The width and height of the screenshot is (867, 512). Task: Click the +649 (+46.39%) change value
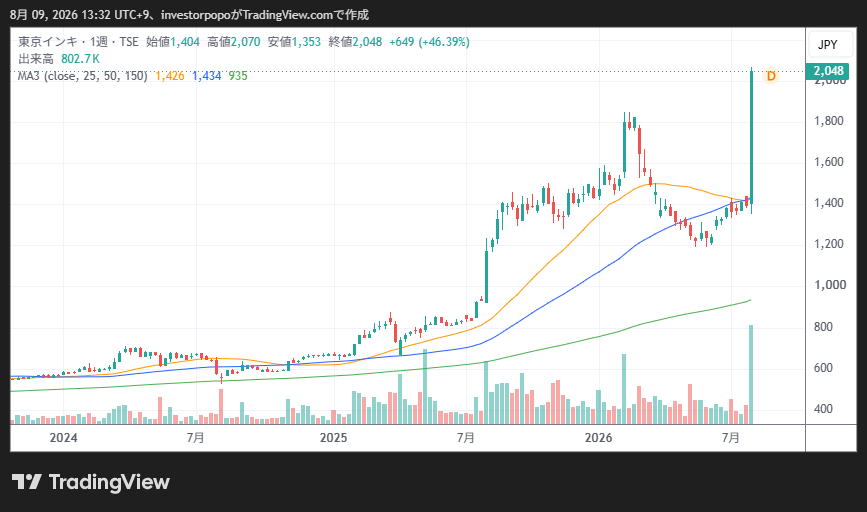[x=429, y=42]
